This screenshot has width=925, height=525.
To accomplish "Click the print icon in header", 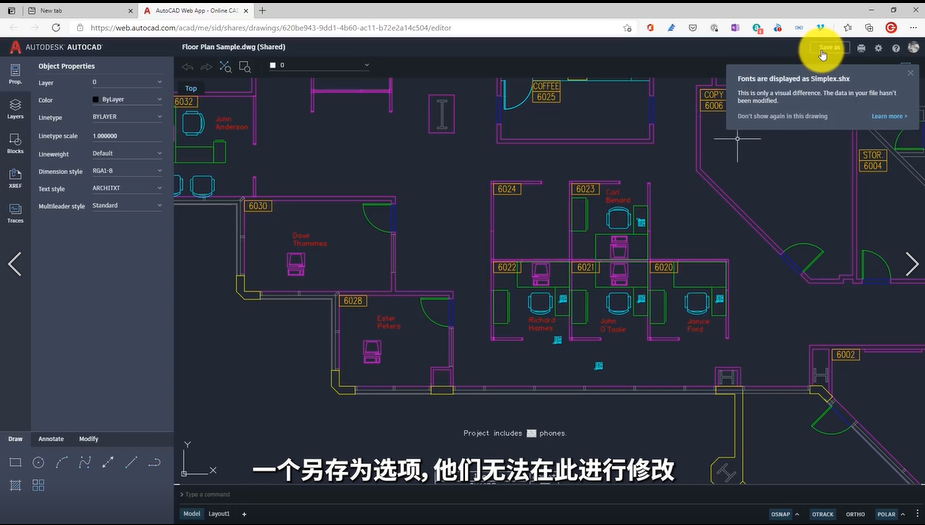I will pos(861,48).
